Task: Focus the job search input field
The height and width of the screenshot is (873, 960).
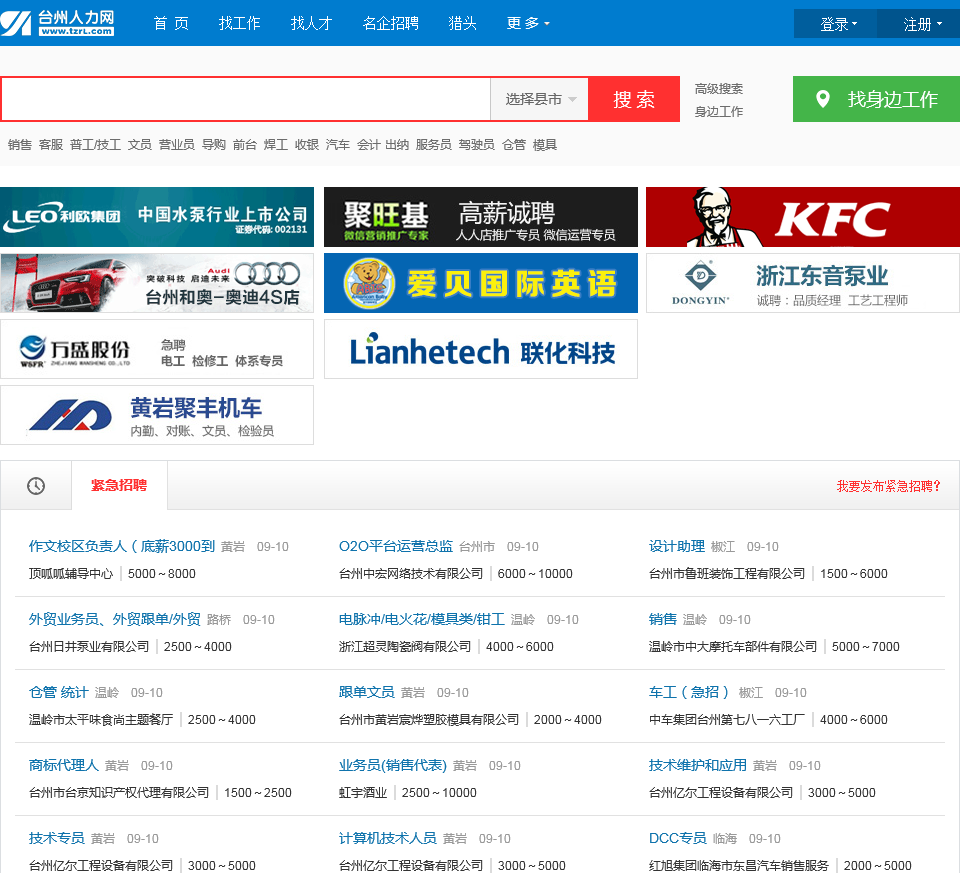Action: pos(246,99)
